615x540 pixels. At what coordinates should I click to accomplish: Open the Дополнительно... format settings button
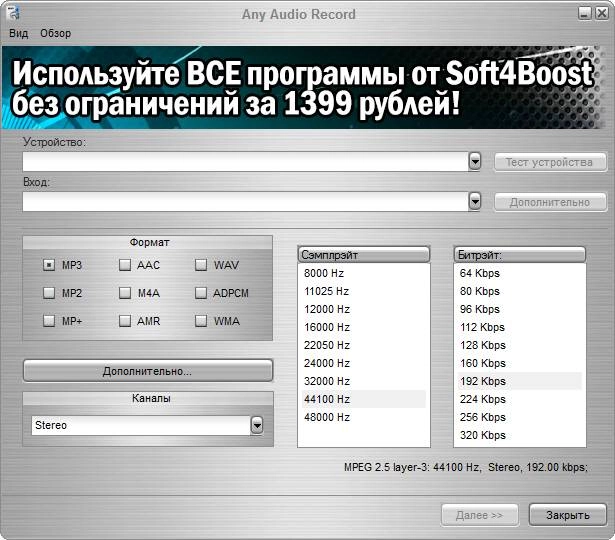(x=148, y=371)
